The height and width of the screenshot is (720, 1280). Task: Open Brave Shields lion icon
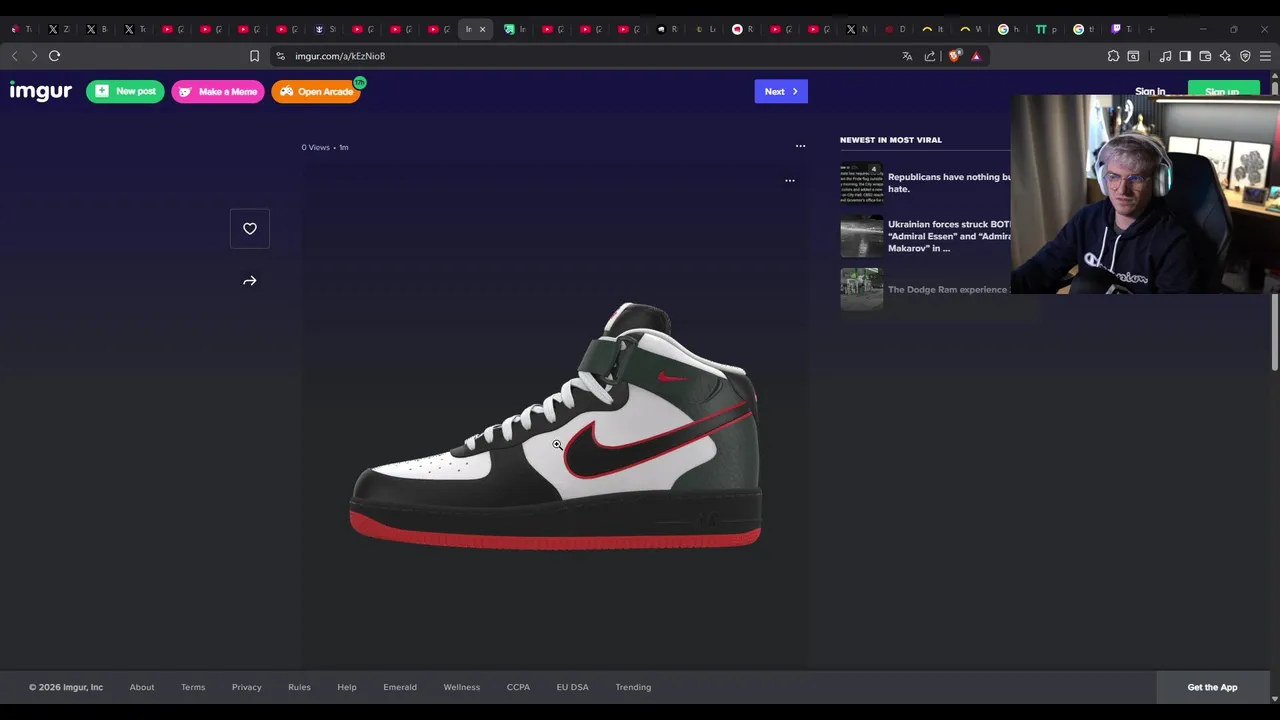pos(955,56)
